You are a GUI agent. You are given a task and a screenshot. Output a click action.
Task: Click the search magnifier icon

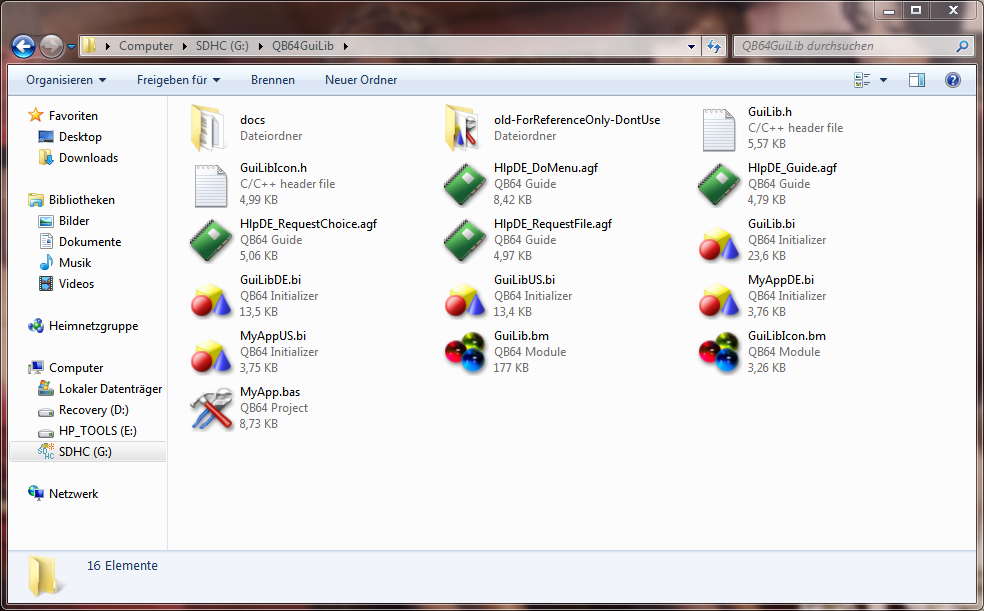coord(962,46)
